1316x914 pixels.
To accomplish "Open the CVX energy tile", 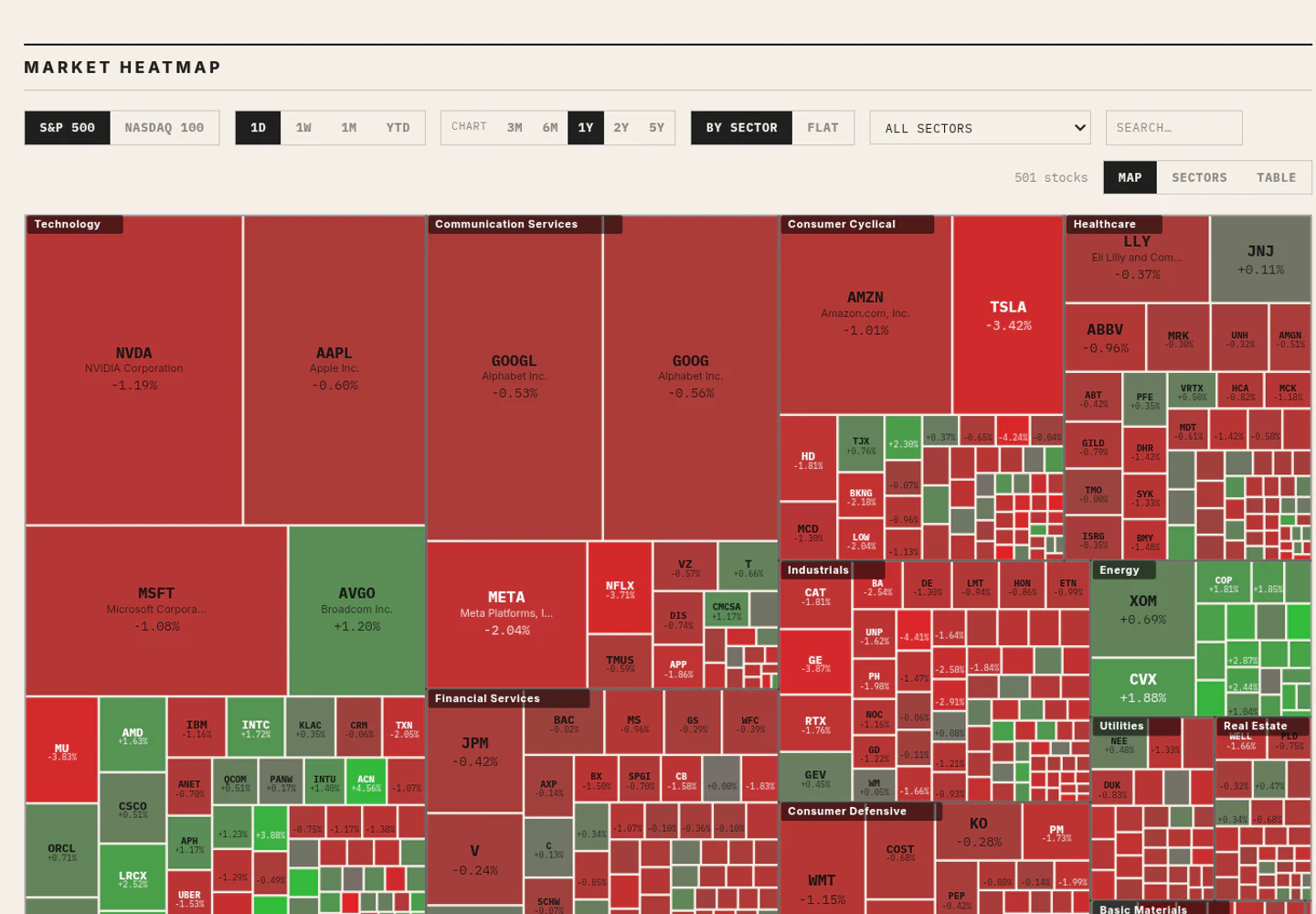I will (x=1143, y=686).
